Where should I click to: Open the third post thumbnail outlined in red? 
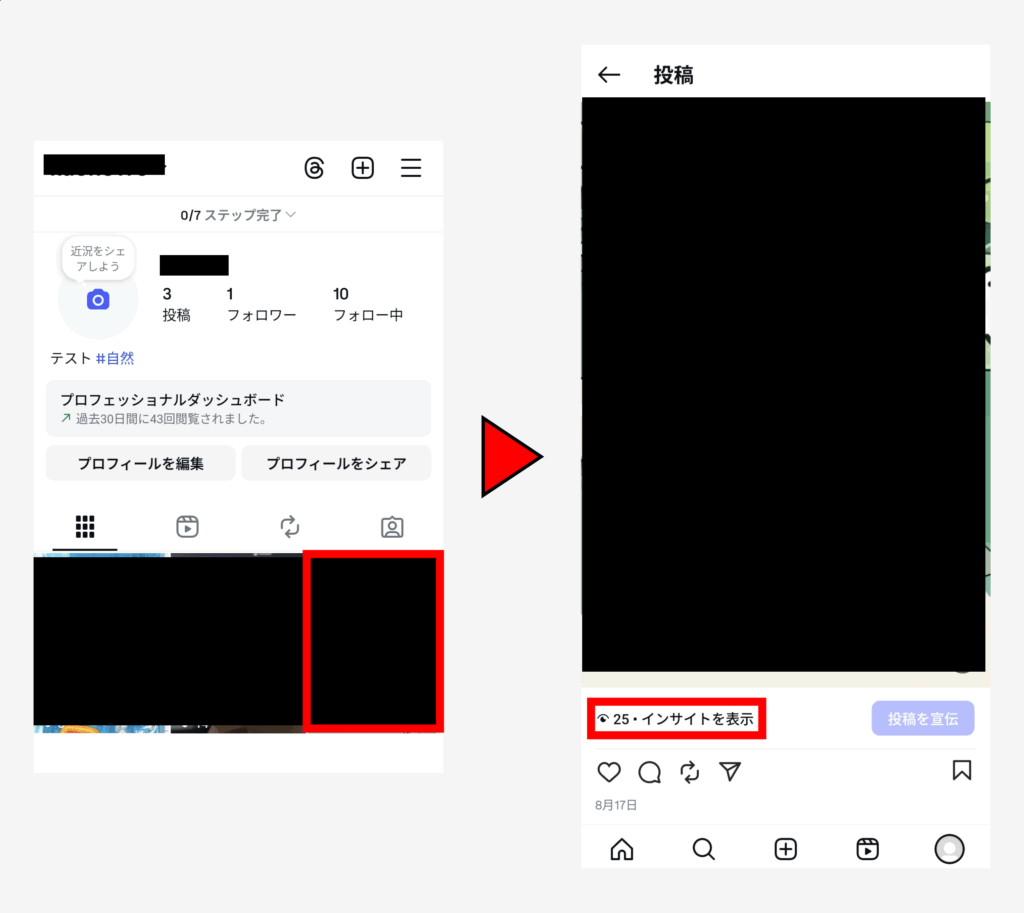pyautogui.click(x=372, y=640)
